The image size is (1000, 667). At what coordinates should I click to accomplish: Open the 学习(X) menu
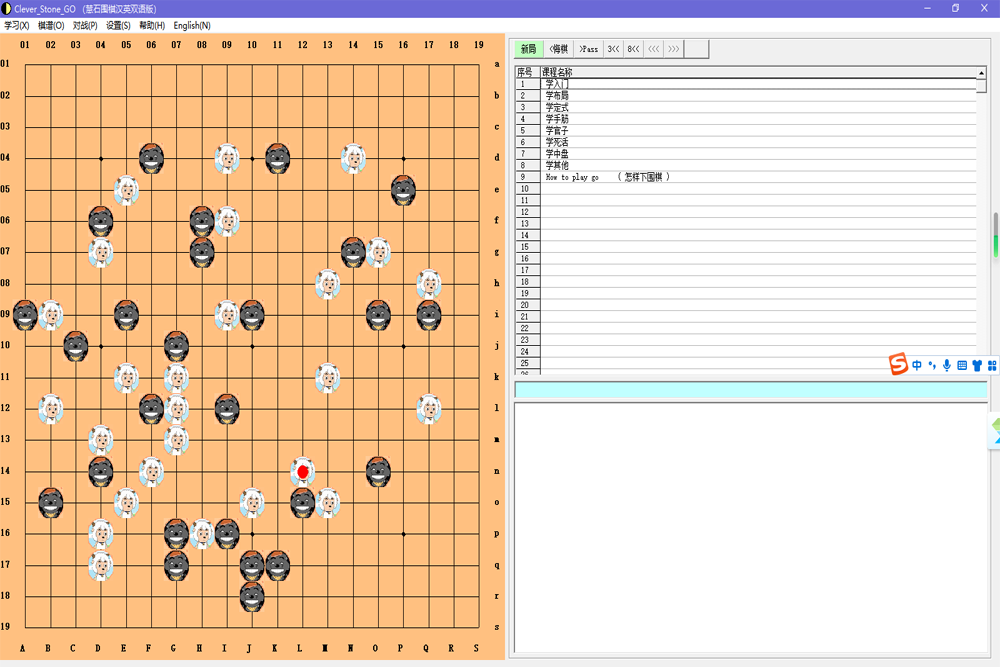tap(18, 25)
